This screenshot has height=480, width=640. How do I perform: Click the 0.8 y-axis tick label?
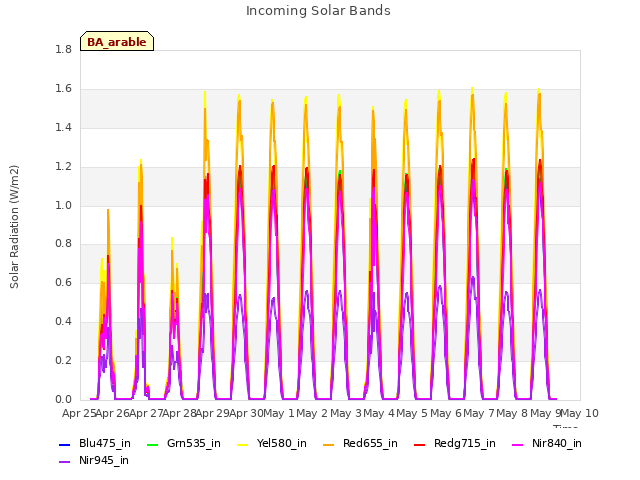tap(63, 244)
